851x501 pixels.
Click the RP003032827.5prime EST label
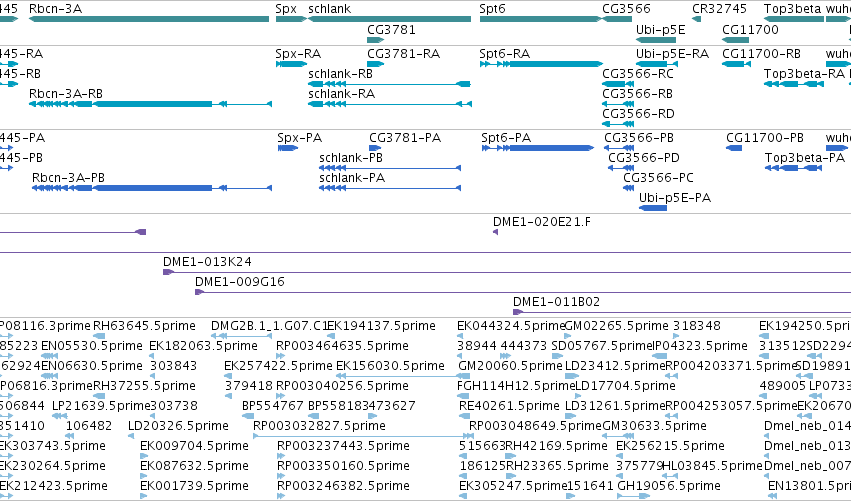[x=319, y=427]
